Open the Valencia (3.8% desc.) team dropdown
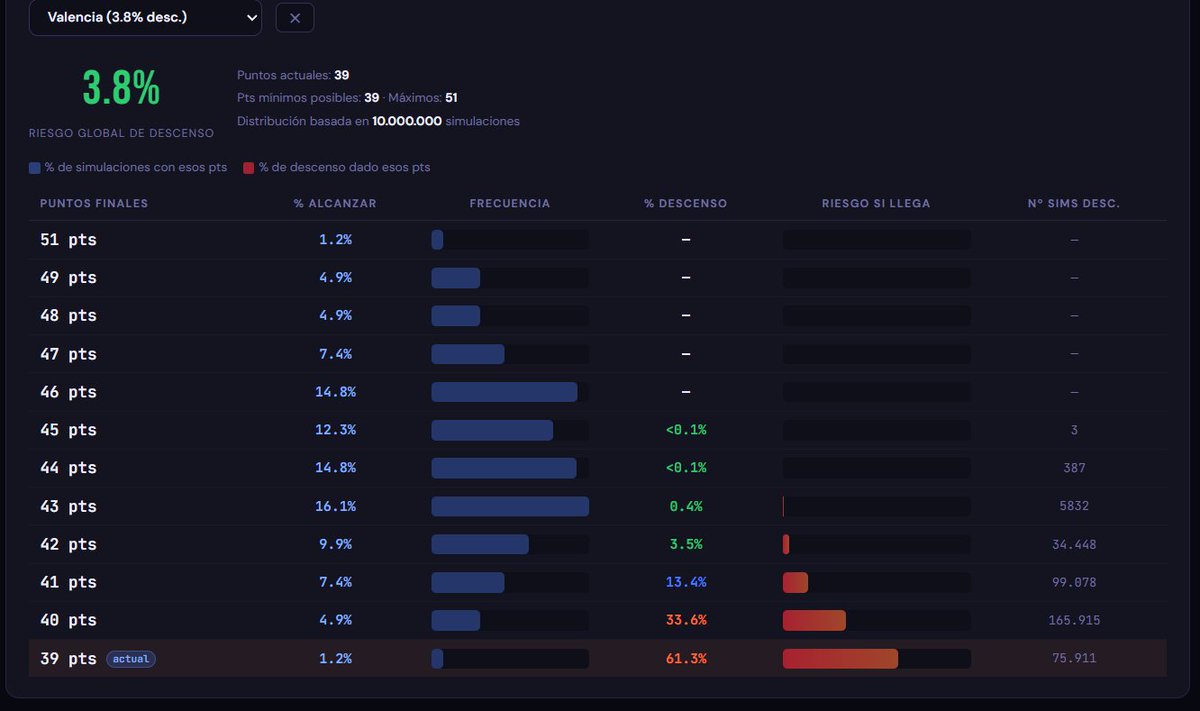1200x711 pixels. (x=145, y=18)
